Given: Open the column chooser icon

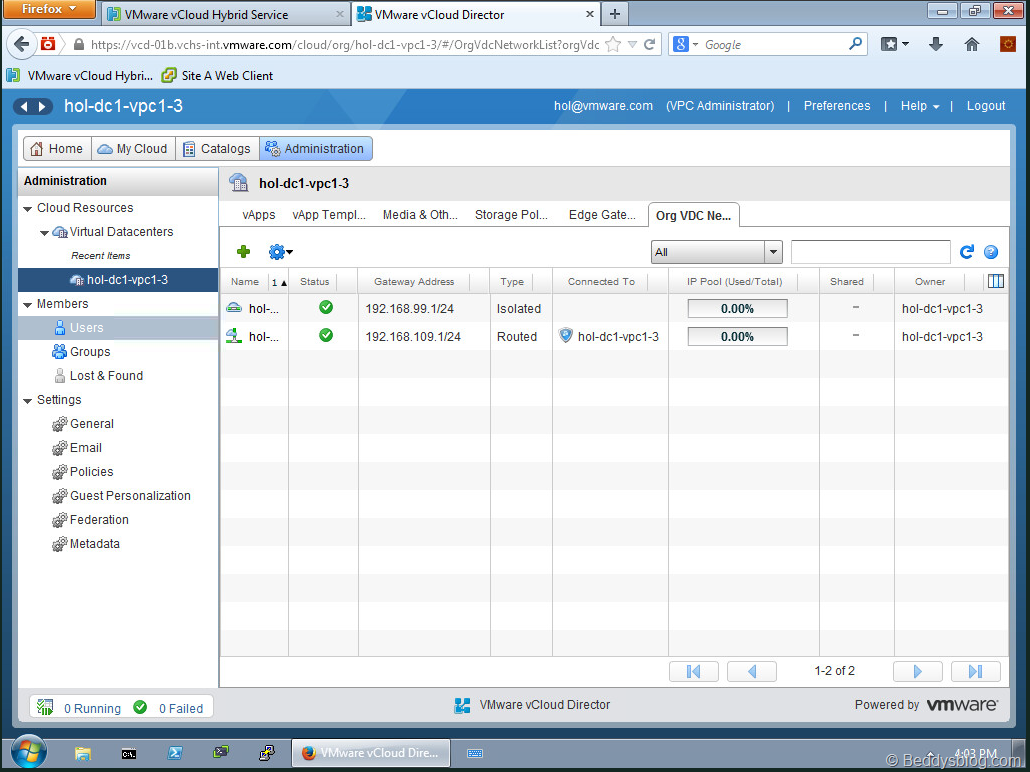Looking at the screenshot, I should tap(996, 281).
